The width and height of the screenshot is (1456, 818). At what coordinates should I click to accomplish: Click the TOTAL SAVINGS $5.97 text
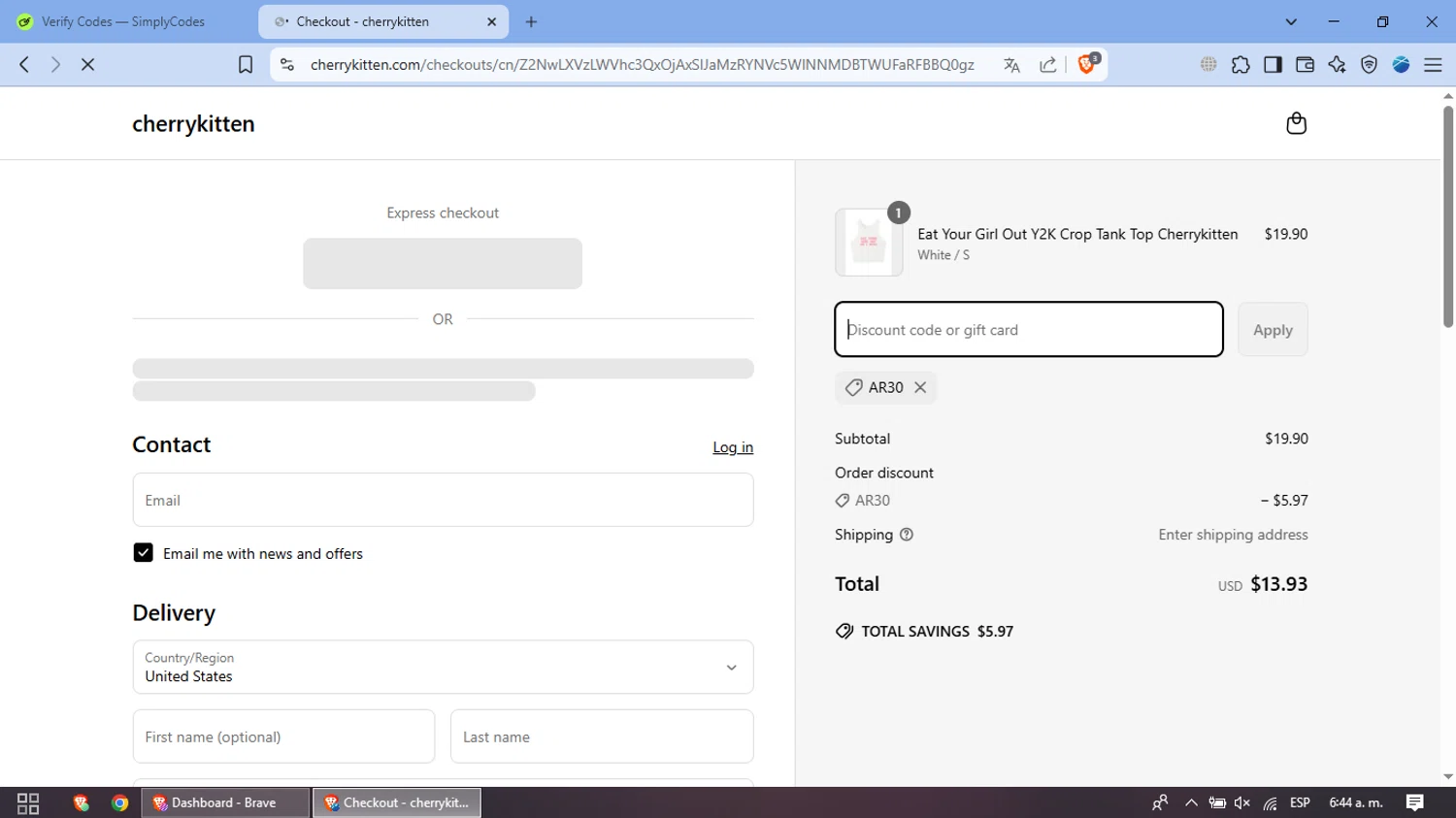point(938,632)
